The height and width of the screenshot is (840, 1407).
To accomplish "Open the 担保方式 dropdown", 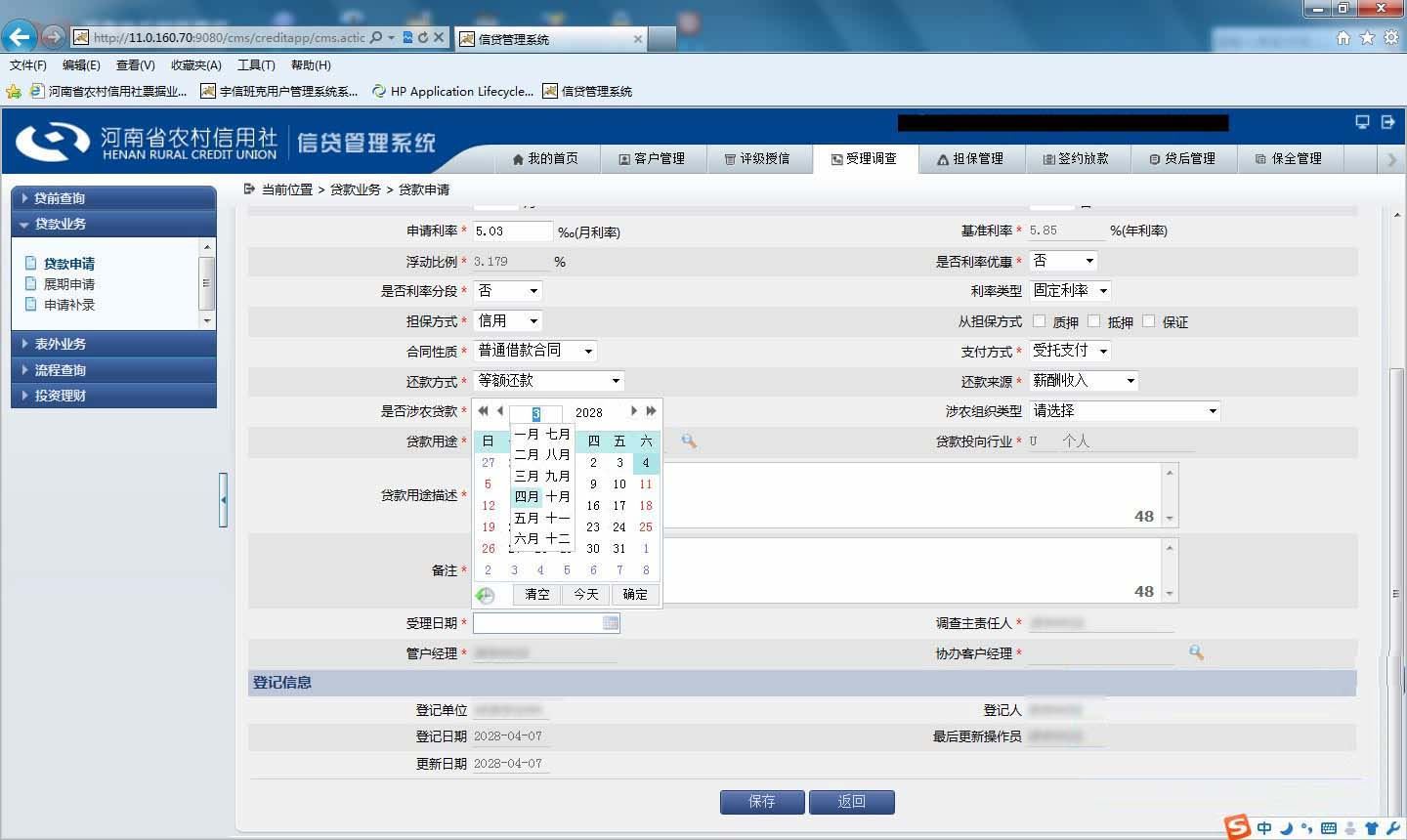I will click(508, 321).
